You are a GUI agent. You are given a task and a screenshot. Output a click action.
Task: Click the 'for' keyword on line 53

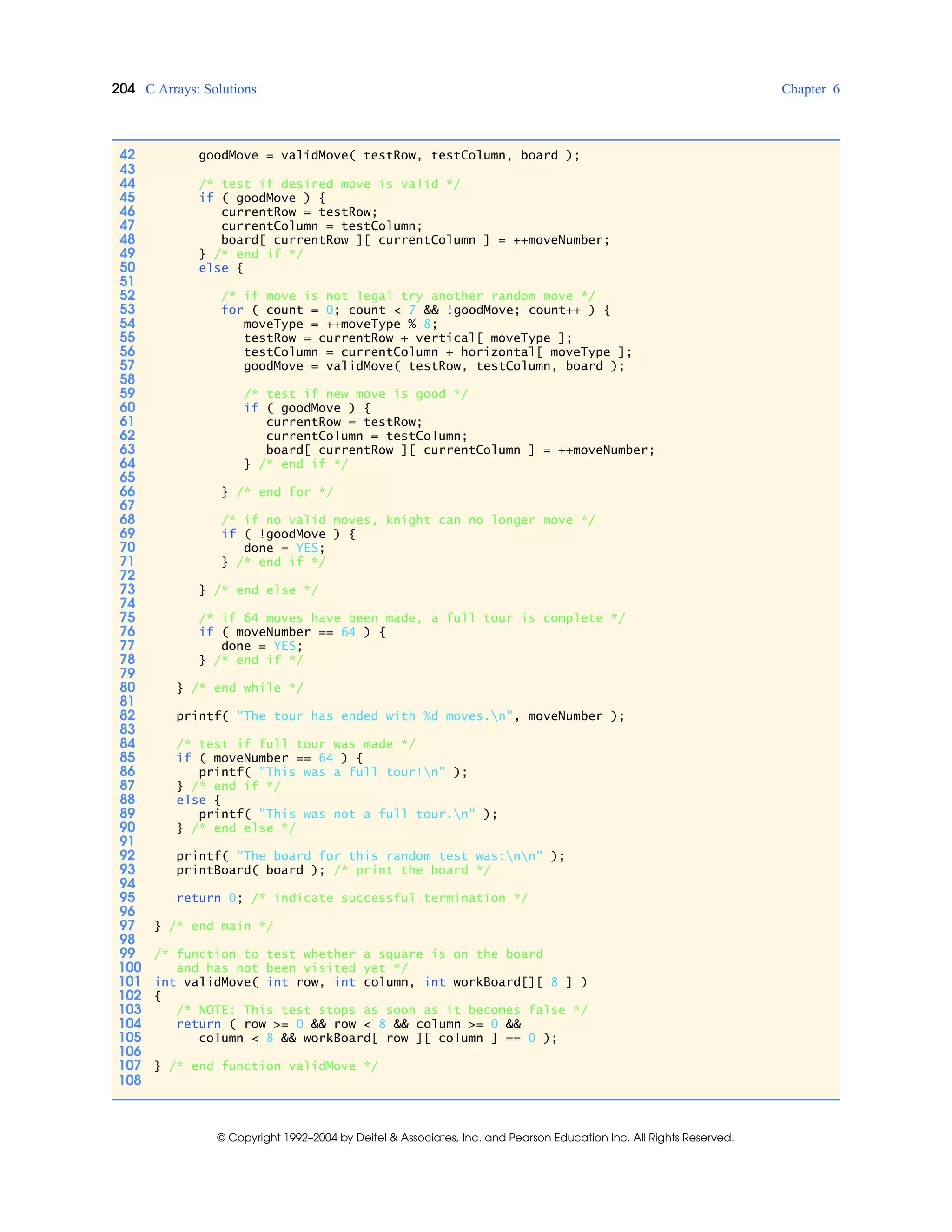[232, 310]
